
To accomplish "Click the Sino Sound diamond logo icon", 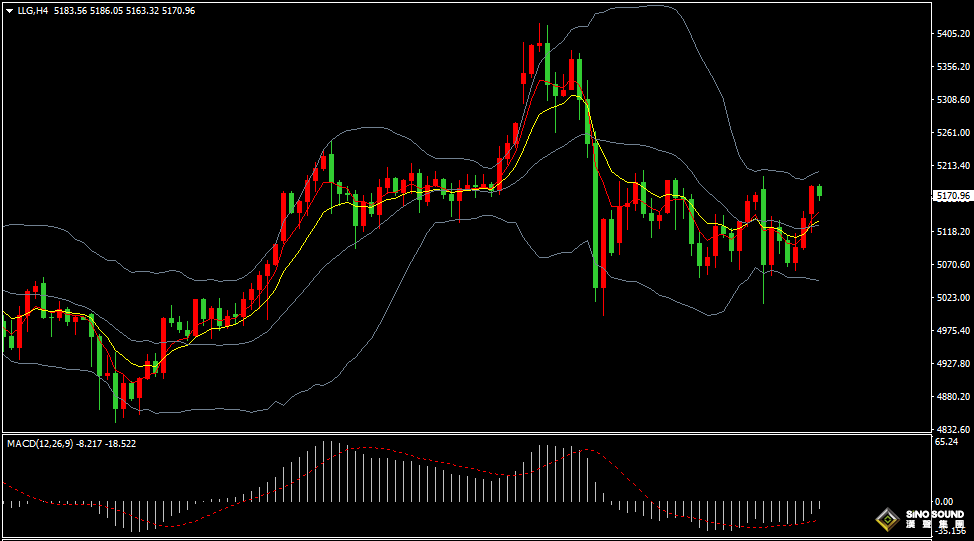I will tap(886, 519).
